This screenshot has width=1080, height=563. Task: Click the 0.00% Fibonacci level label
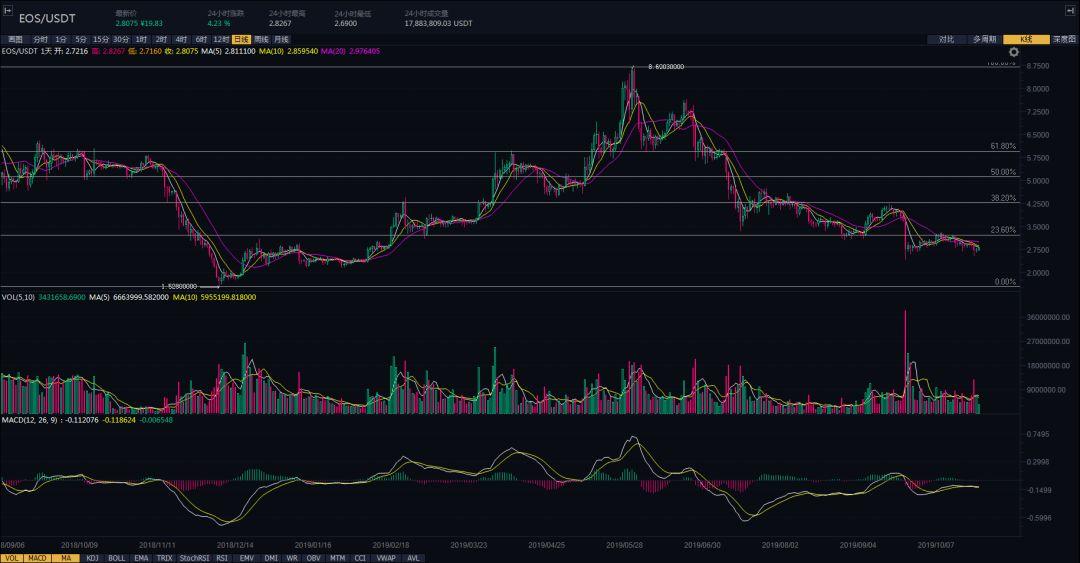pos(1006,281)
